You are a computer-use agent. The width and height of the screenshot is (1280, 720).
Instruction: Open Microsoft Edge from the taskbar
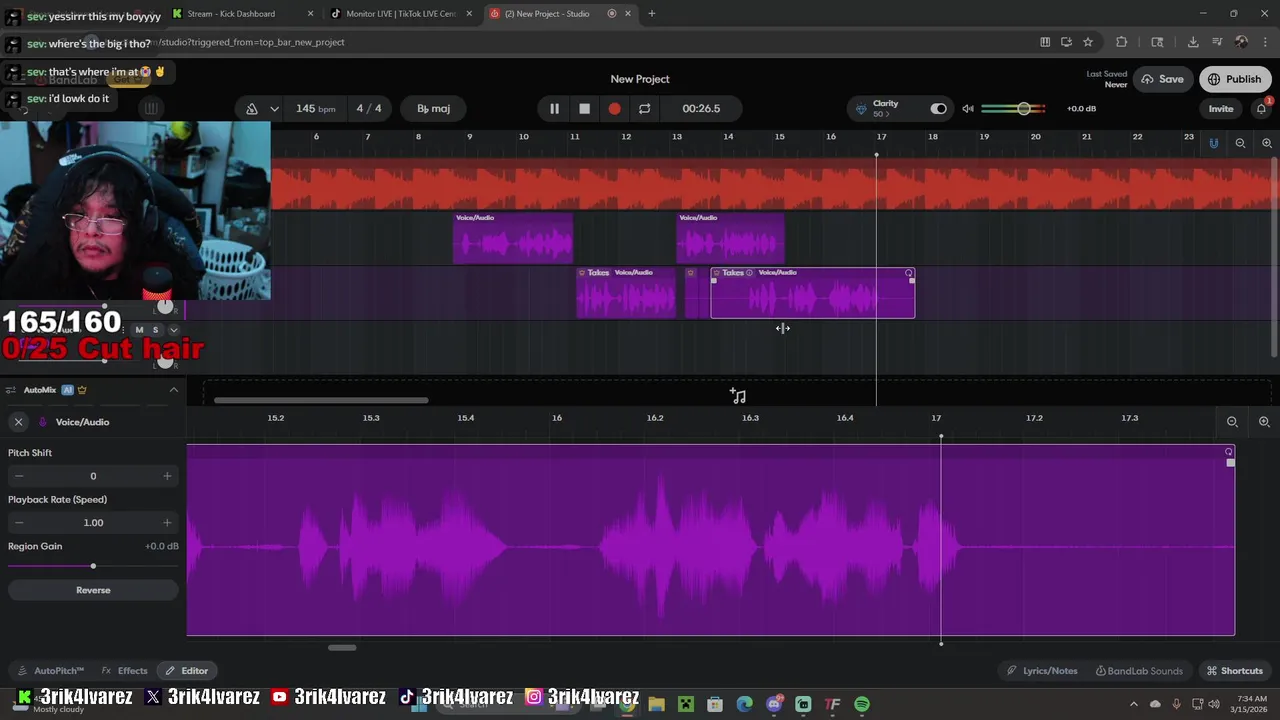point(744,704)
